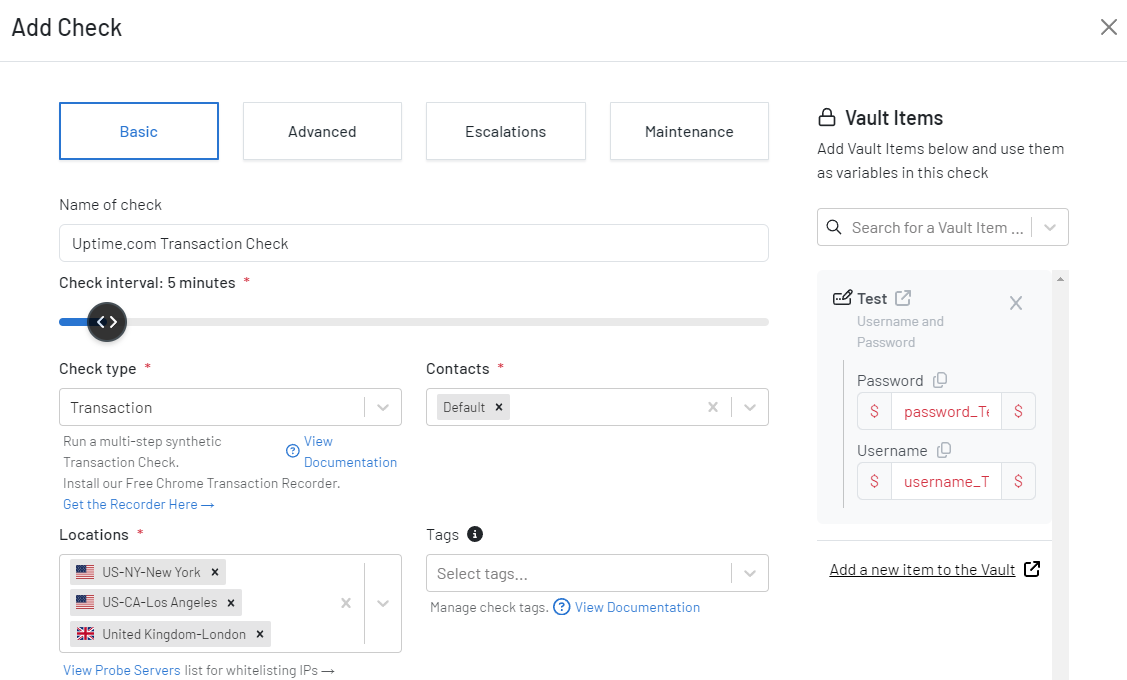Click the question mark beside Manage check tags
The width and height of the screenshot is (1127, 680).
pos(561,607)
